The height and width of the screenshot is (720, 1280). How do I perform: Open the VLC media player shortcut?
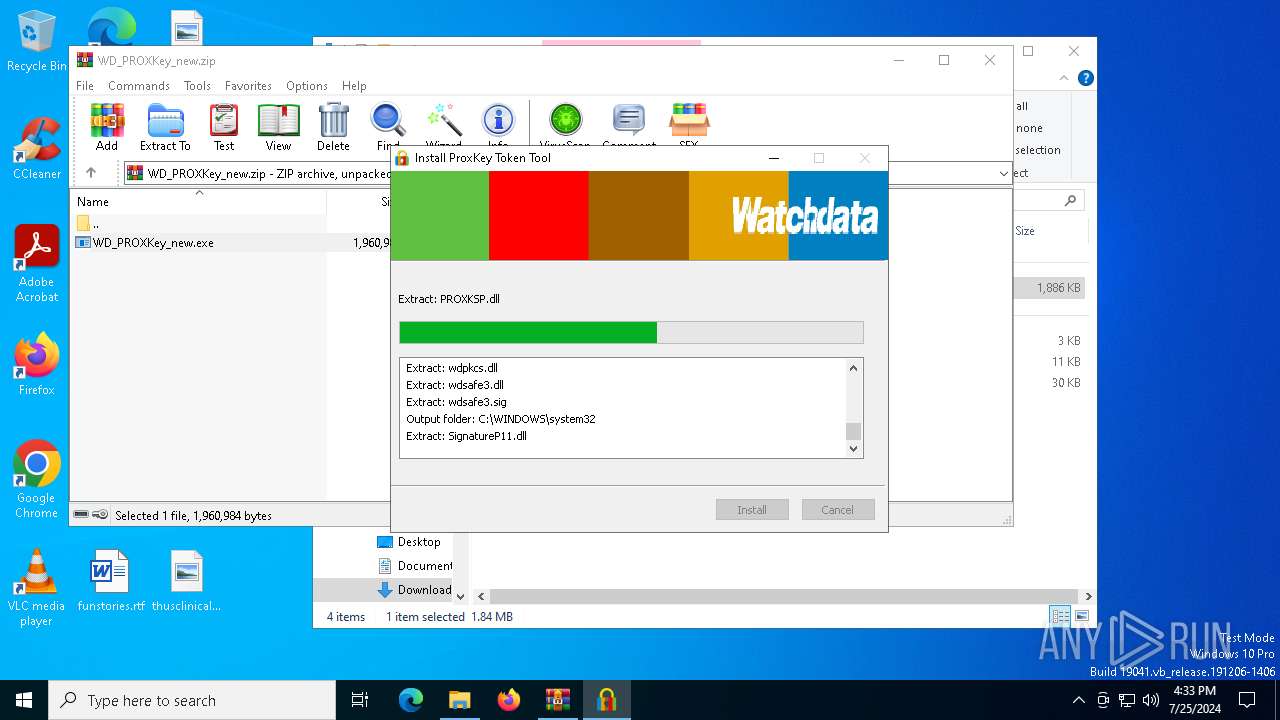[x=37, y=587]
